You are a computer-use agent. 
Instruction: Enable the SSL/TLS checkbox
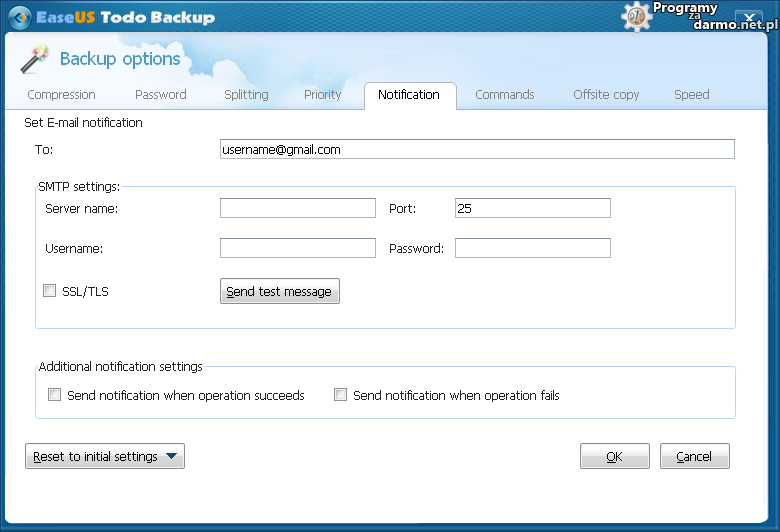[x=49, y=291]
